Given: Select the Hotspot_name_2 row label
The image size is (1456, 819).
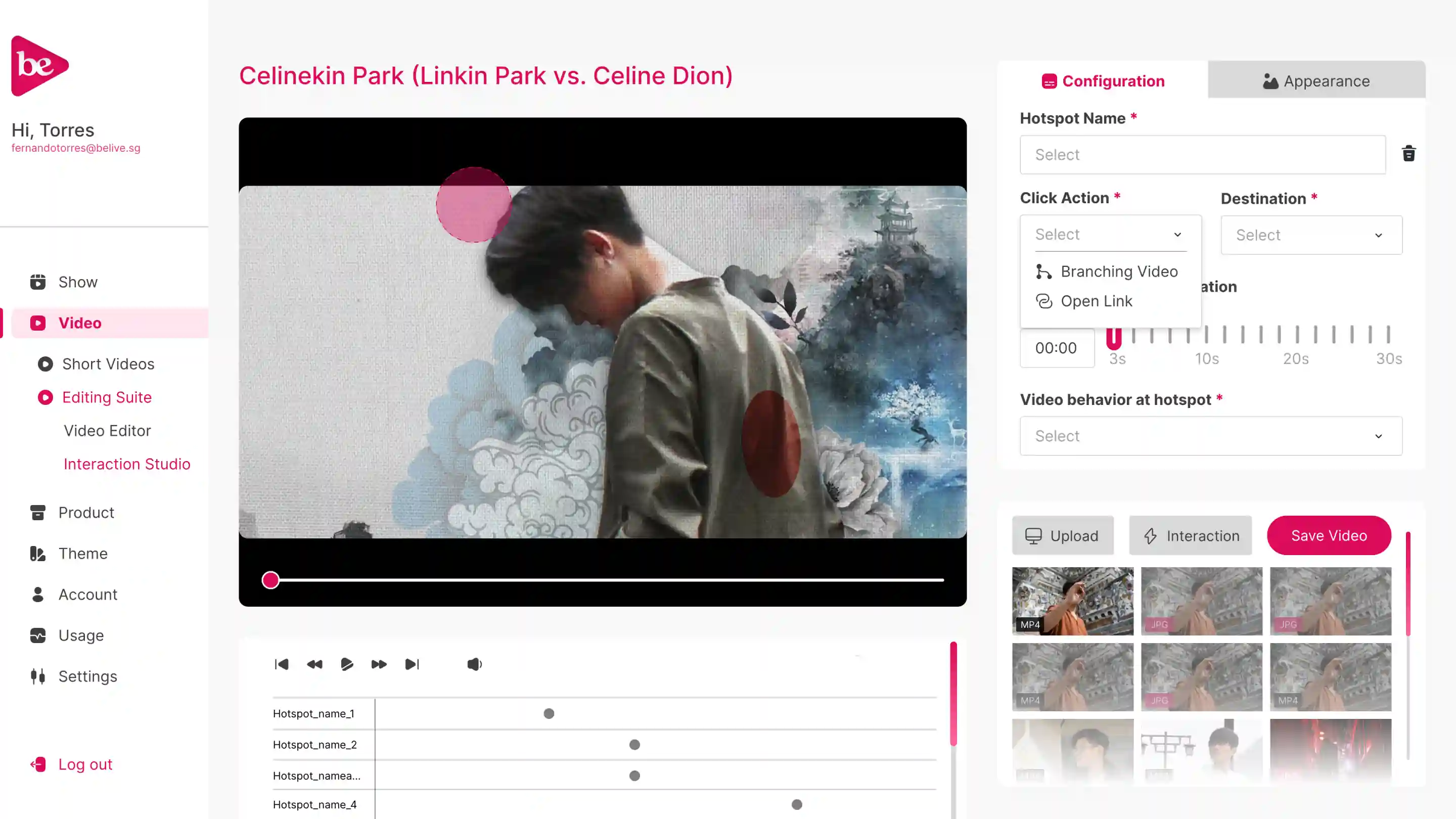Looking at the screenshot, I should [x=315, y=744].
